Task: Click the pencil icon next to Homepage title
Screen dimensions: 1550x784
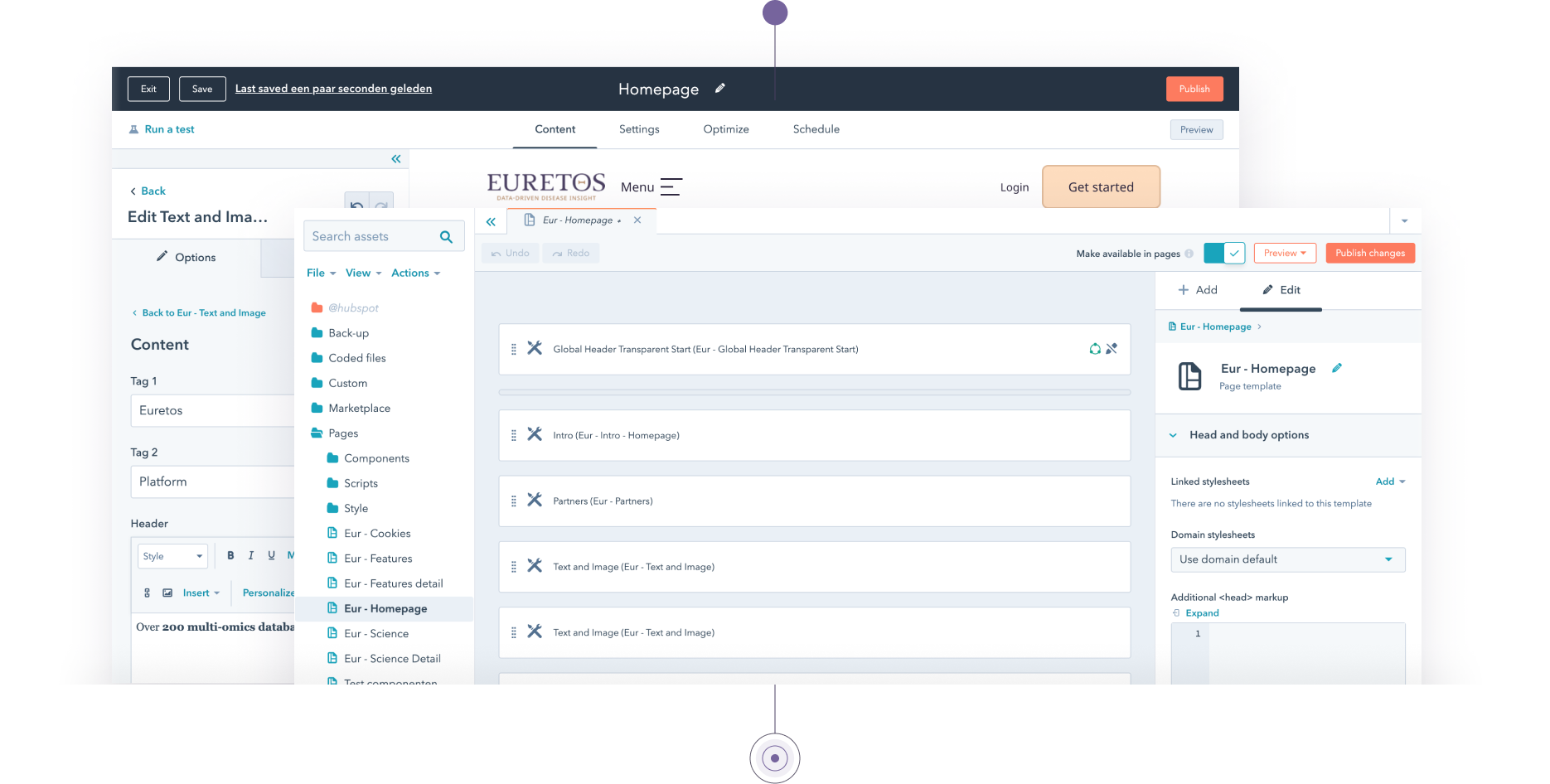Action: (x=720, y=88)
